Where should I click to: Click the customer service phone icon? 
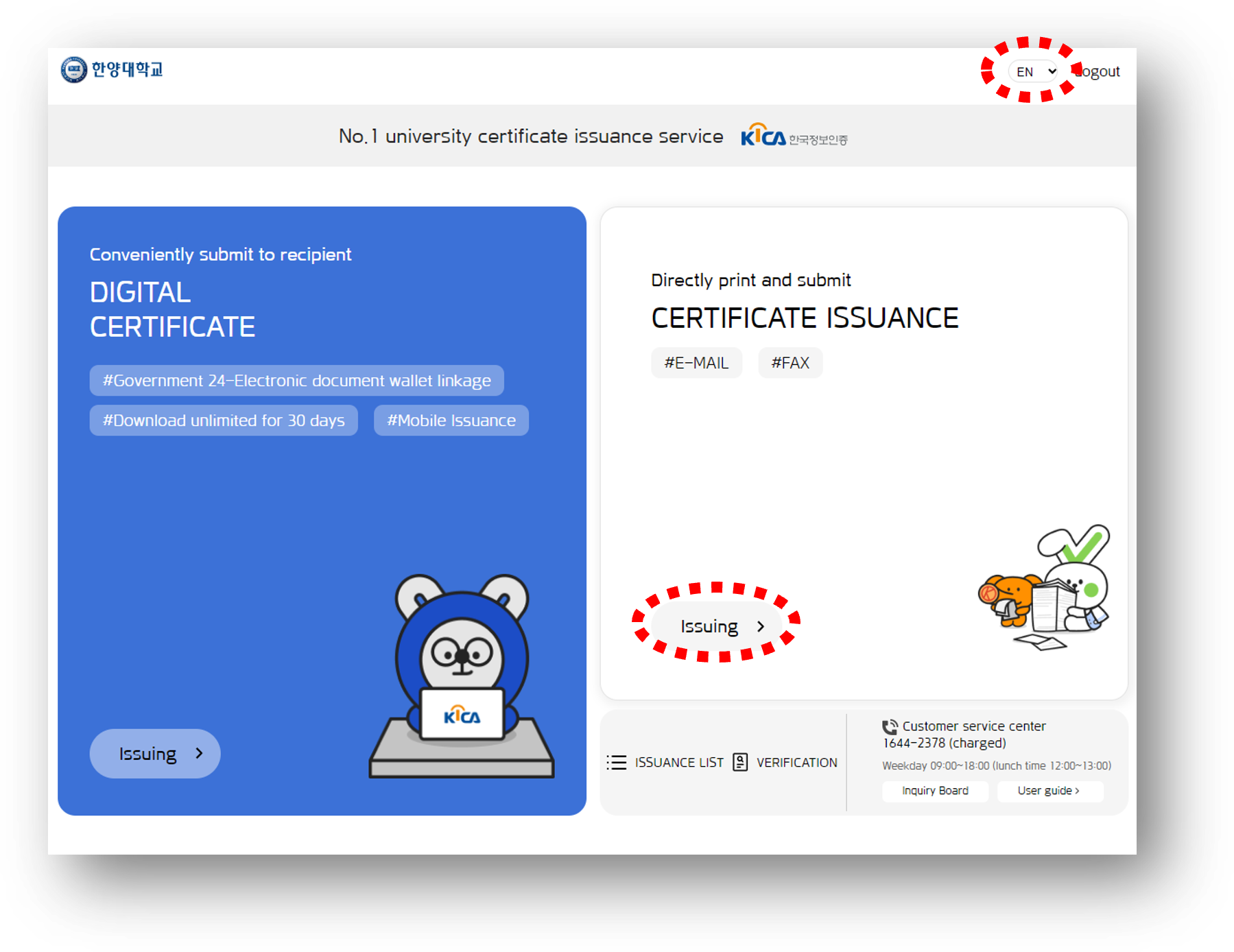(890, 727)
